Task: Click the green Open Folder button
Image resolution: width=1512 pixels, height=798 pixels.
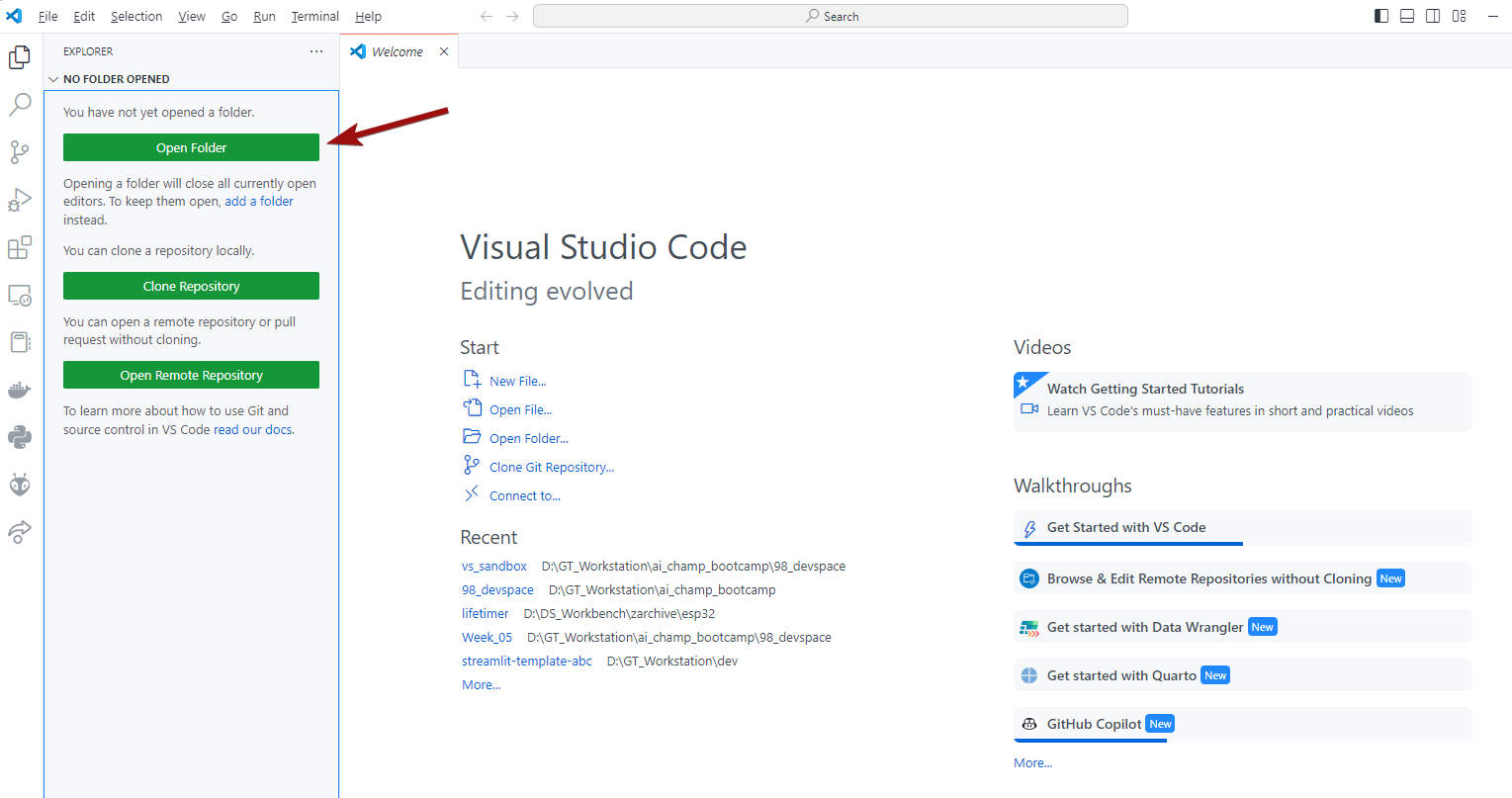Action: 191,147
